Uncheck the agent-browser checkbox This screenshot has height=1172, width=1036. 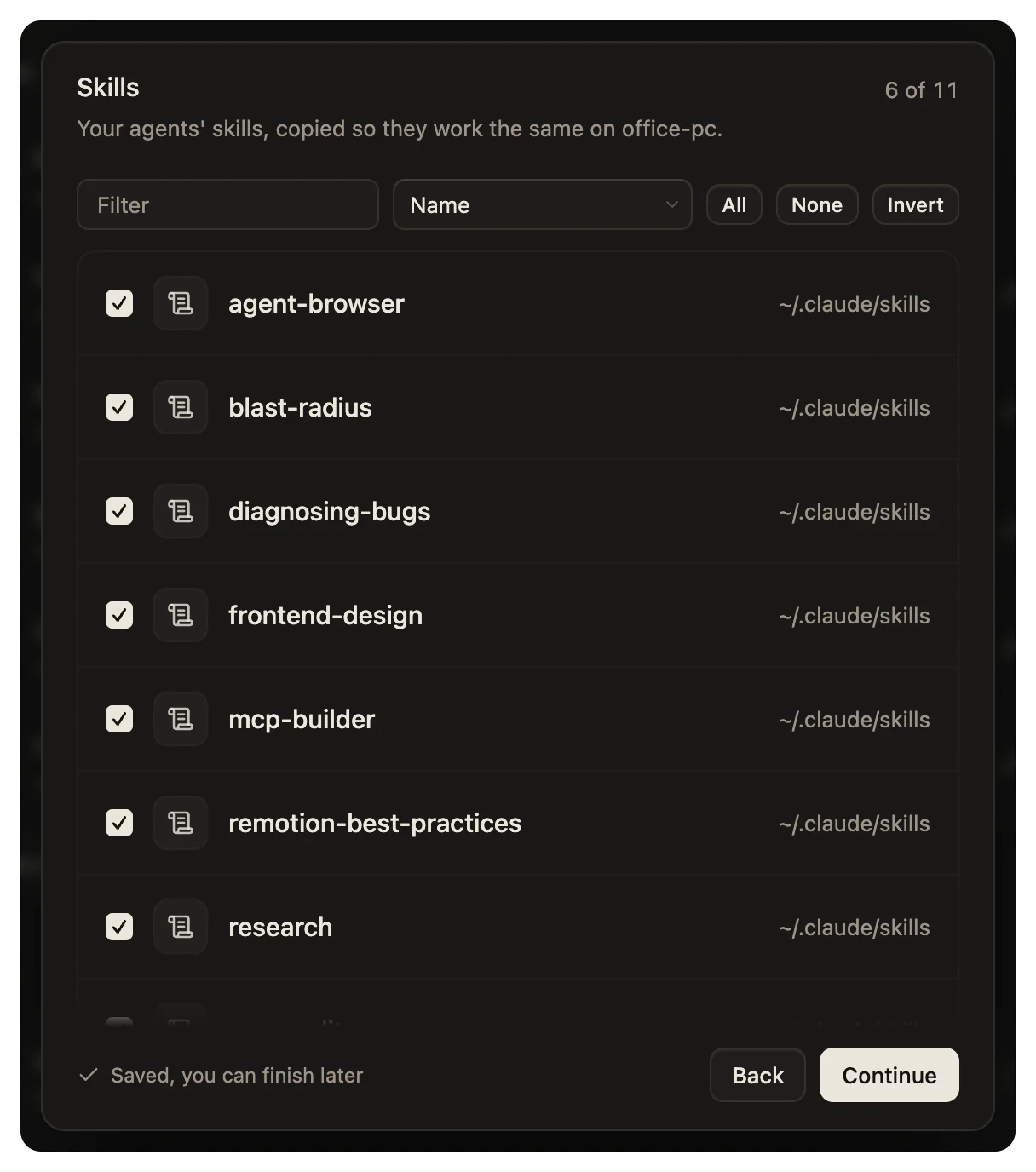tap(119, 303)
